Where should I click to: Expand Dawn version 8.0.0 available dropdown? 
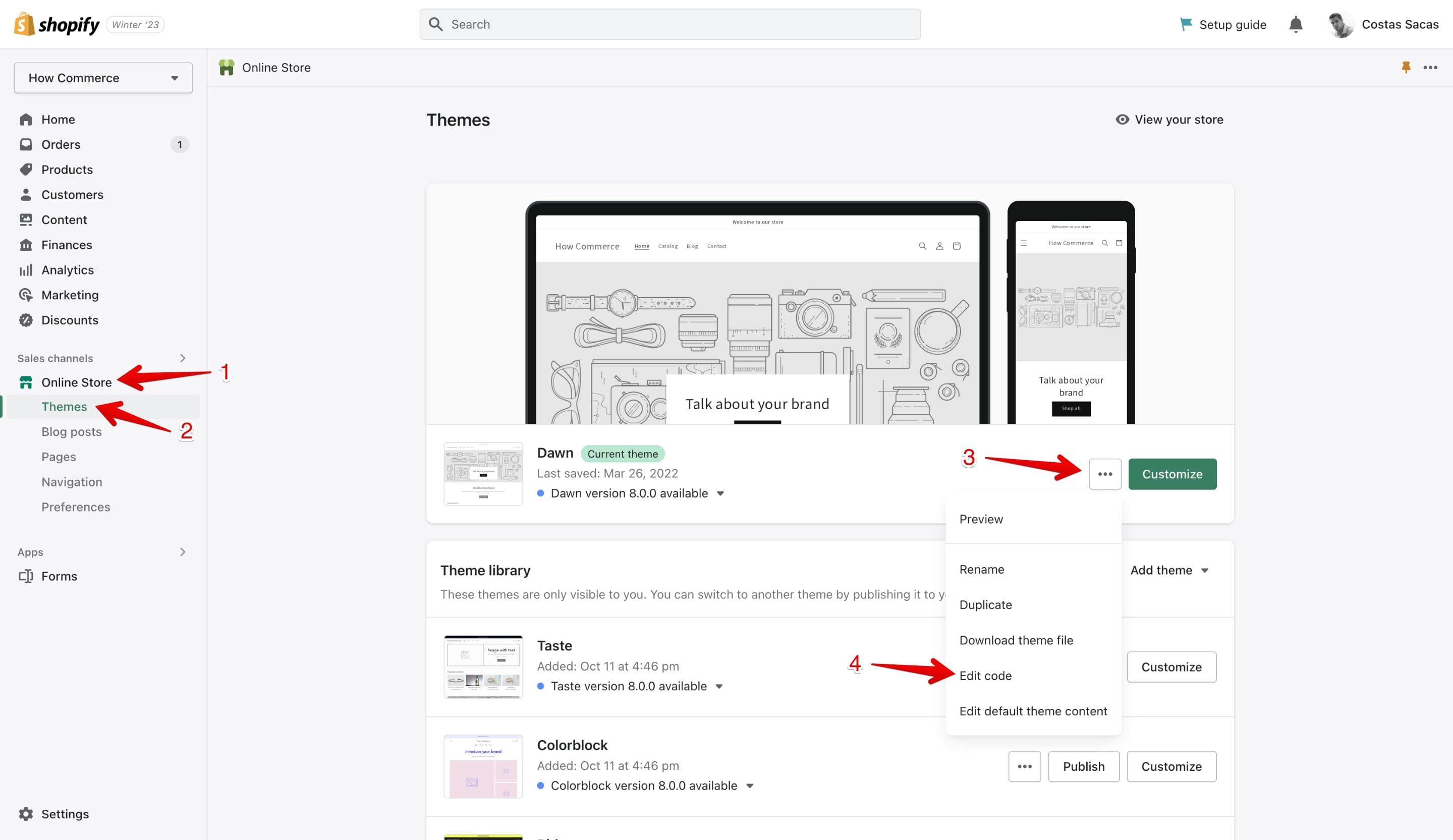720,493
